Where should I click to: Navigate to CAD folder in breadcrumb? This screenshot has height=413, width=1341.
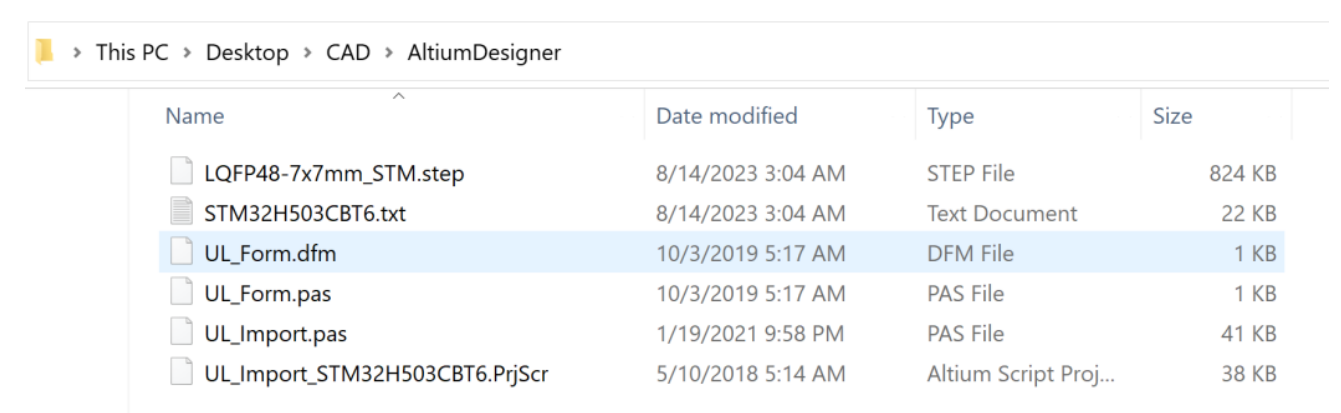348,52
